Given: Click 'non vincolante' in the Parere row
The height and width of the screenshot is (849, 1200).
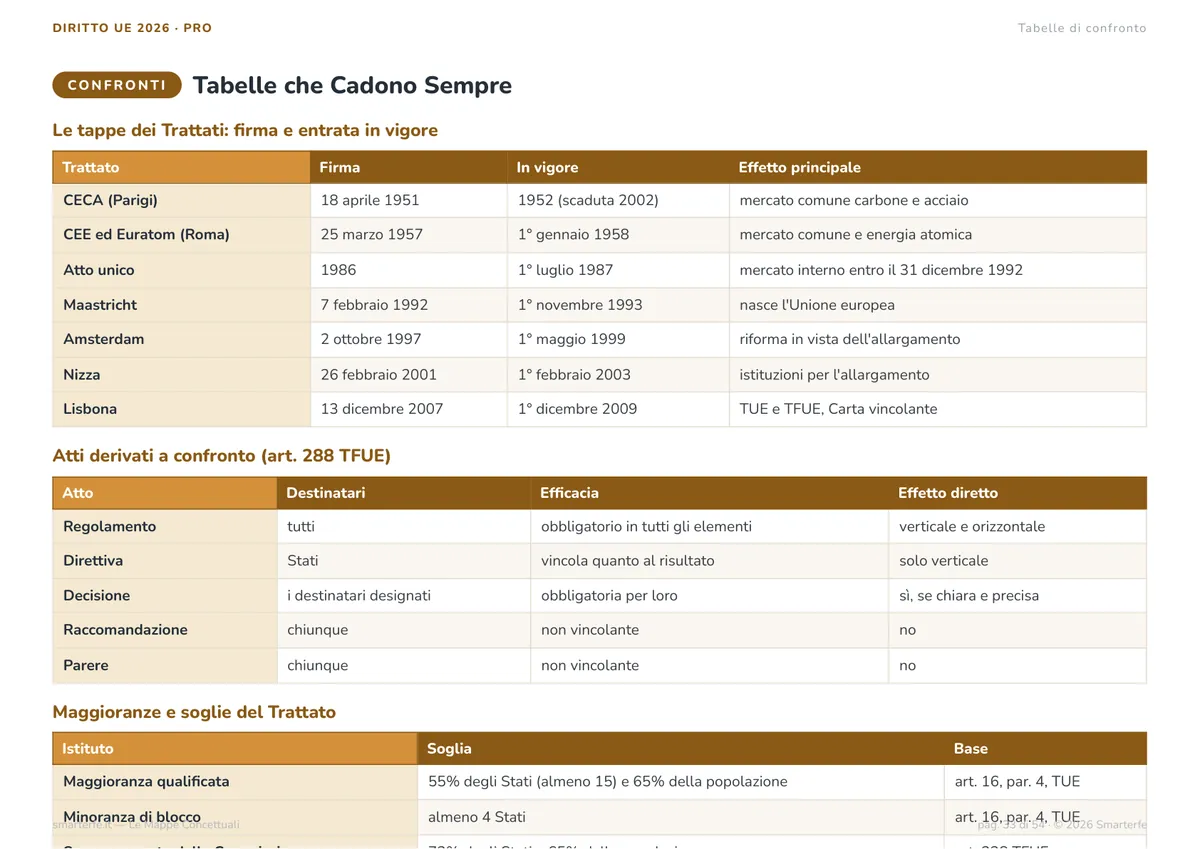Looking at the screenshot, I should 590,666.
